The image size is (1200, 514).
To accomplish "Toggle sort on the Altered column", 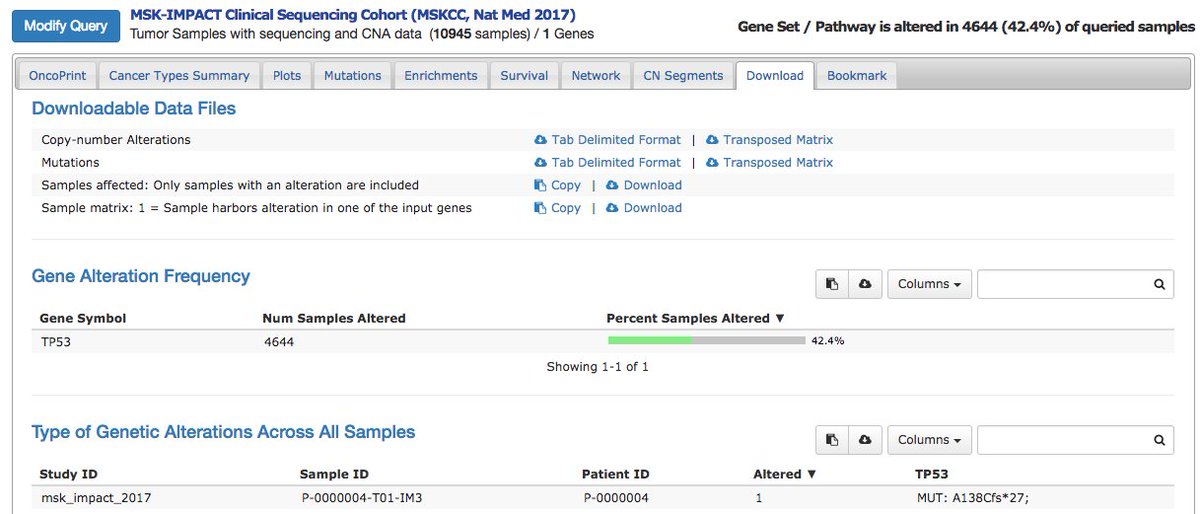I will 785,474.
